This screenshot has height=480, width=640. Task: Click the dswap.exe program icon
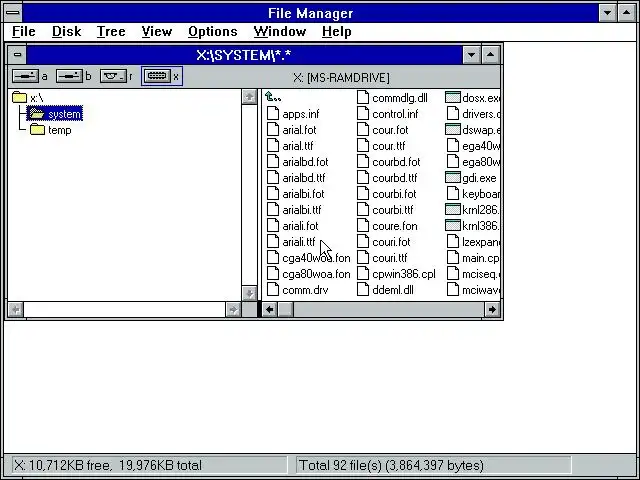[453, 130]
